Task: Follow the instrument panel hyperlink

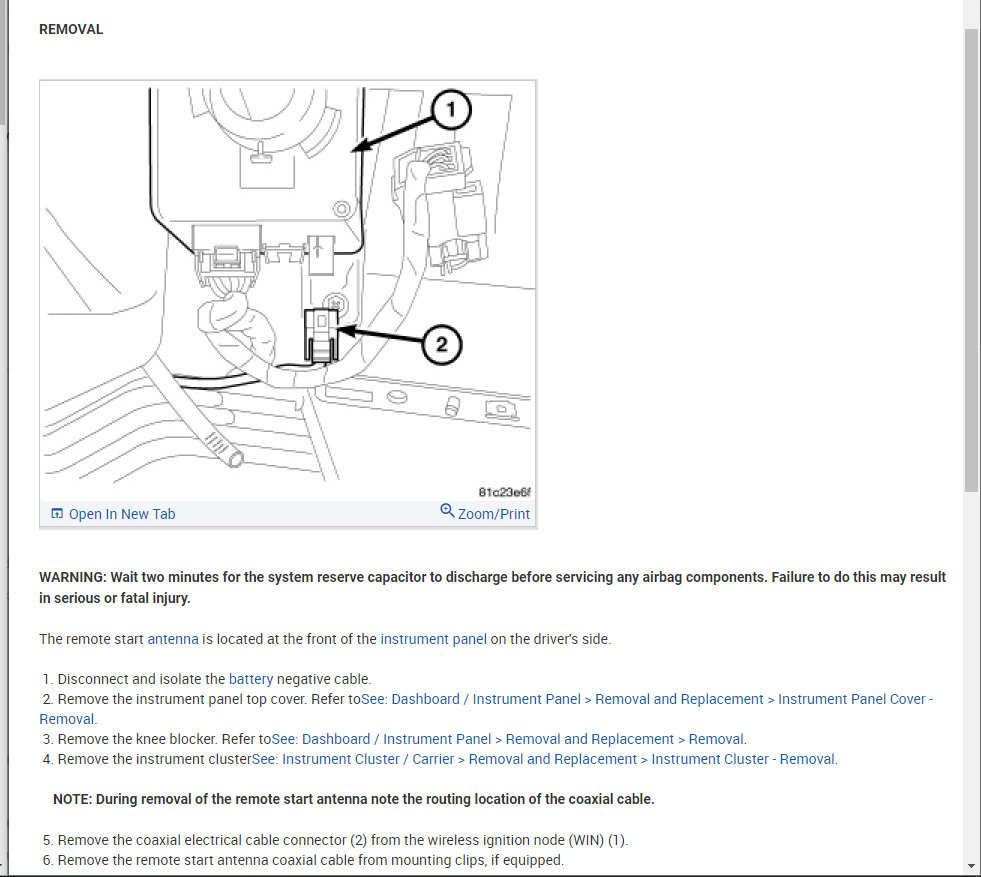Action: point(433,639)
